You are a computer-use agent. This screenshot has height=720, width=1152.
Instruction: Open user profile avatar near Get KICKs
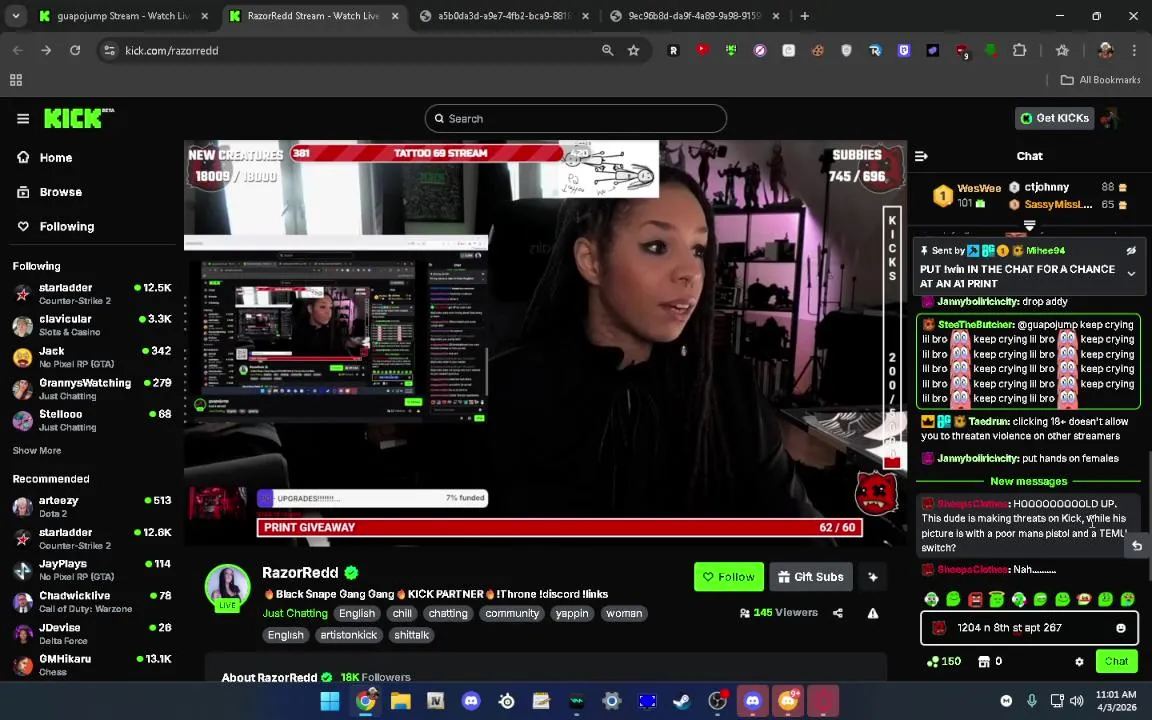coord(1110,118)
